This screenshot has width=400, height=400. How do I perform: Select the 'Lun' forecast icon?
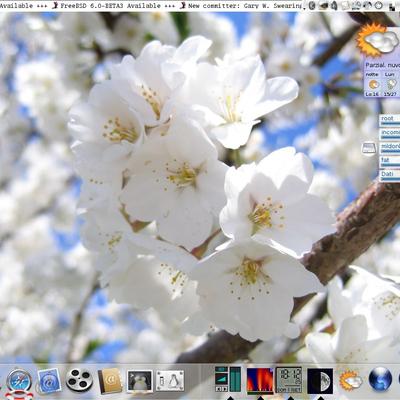pyautogui.click(x=391, y=84)
